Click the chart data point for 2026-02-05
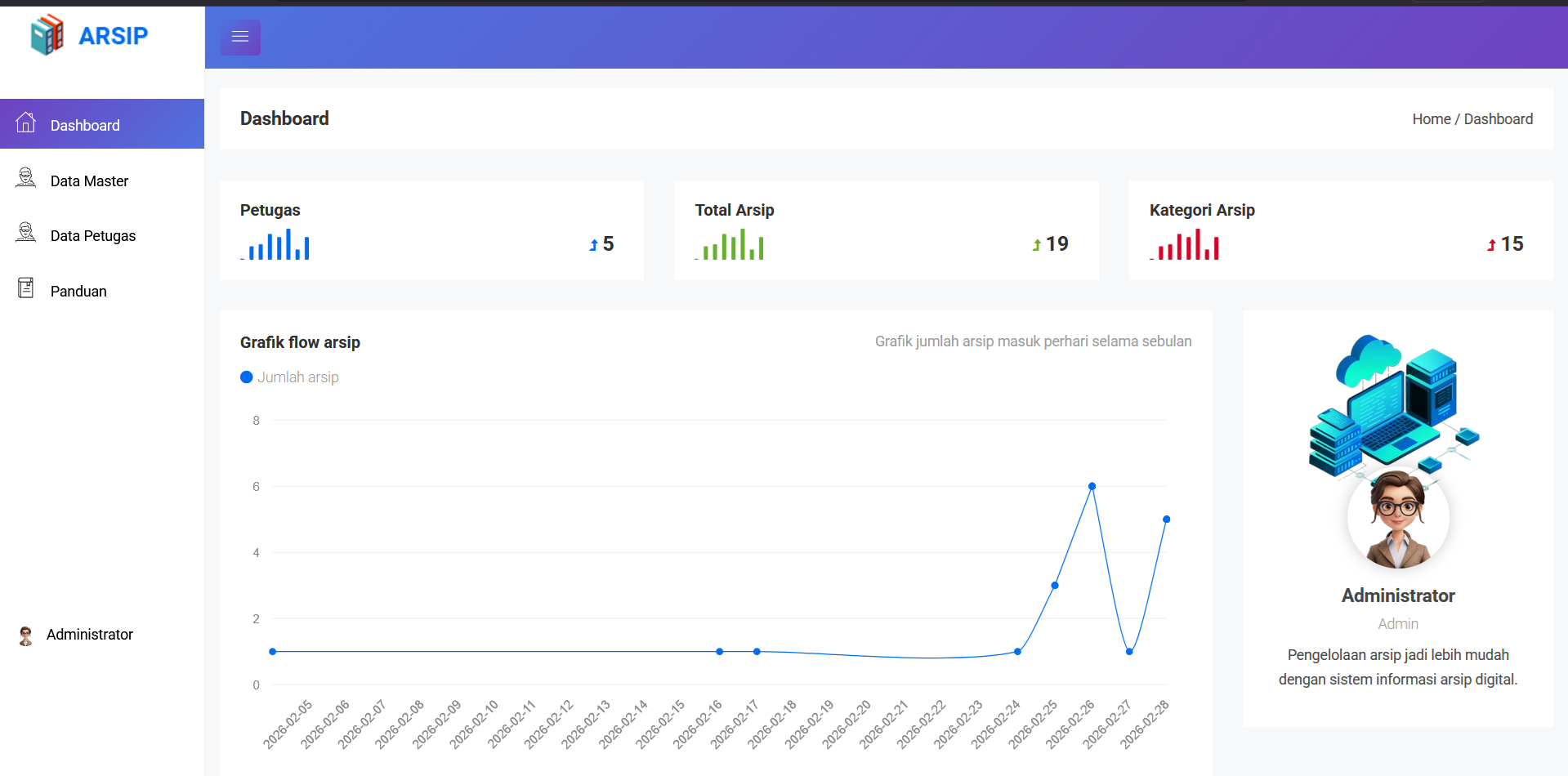The height and width of the screenshot is (776, 1568). tap(273, 652)
